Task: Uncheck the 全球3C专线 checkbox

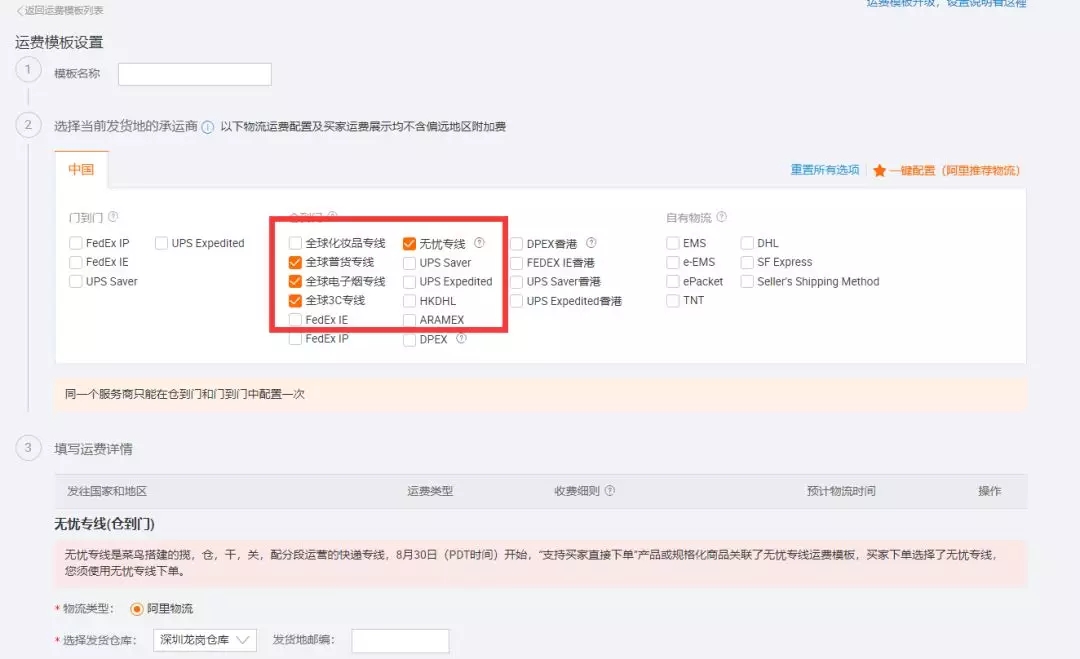Action: pos(295,301)
